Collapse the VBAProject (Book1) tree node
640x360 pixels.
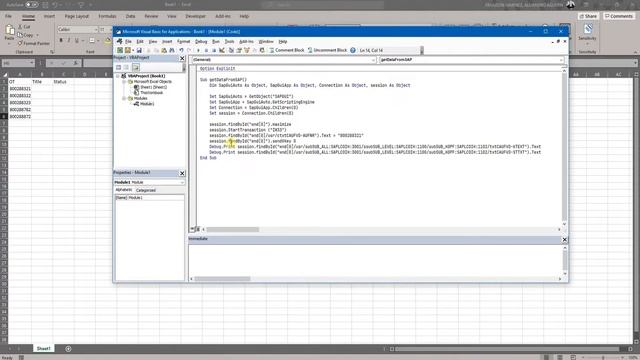(118, 76)
